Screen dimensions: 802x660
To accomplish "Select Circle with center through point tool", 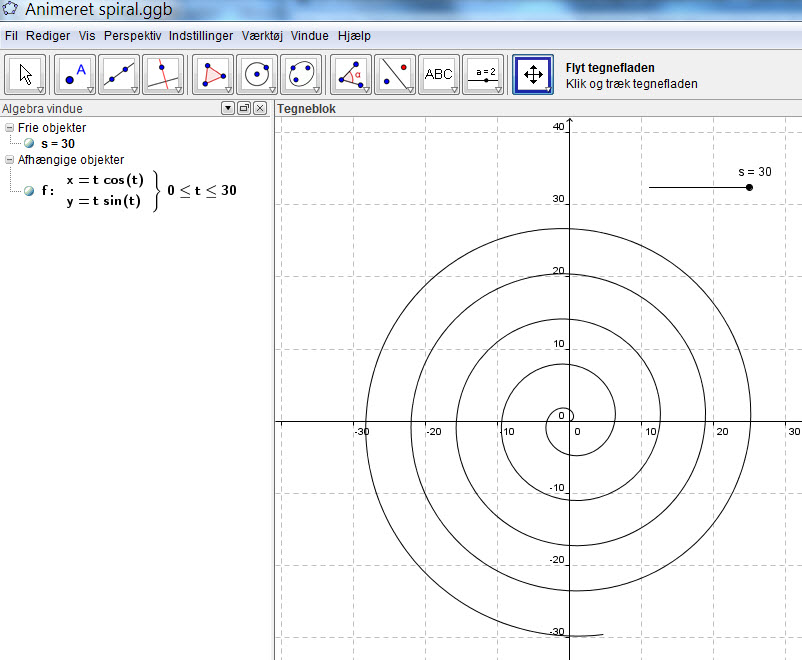I will coord(257,74).
